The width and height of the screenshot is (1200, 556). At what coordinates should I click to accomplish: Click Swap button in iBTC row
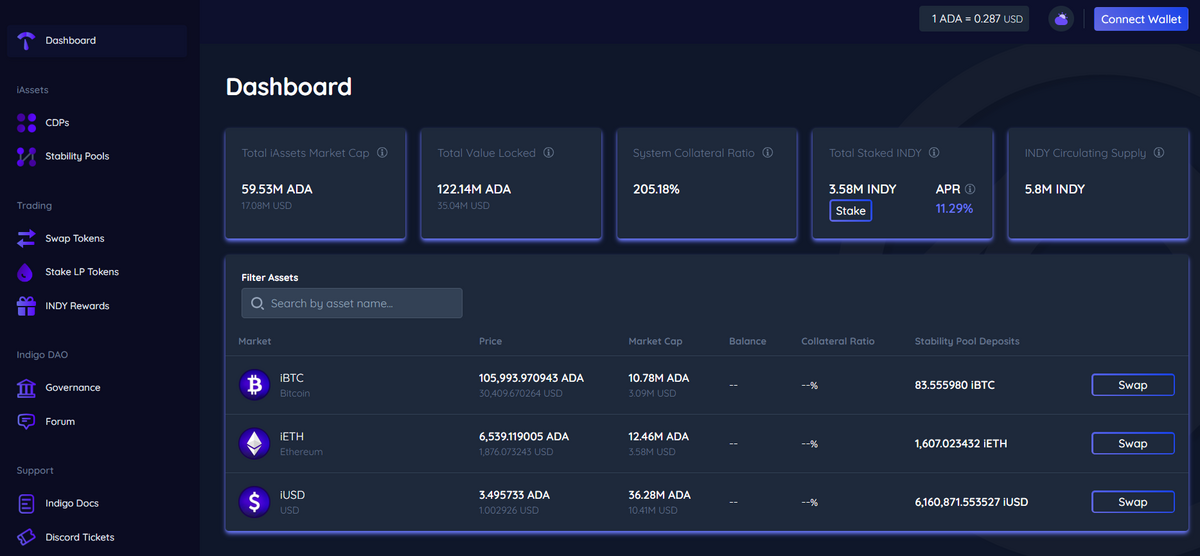tap(1132, 385)
